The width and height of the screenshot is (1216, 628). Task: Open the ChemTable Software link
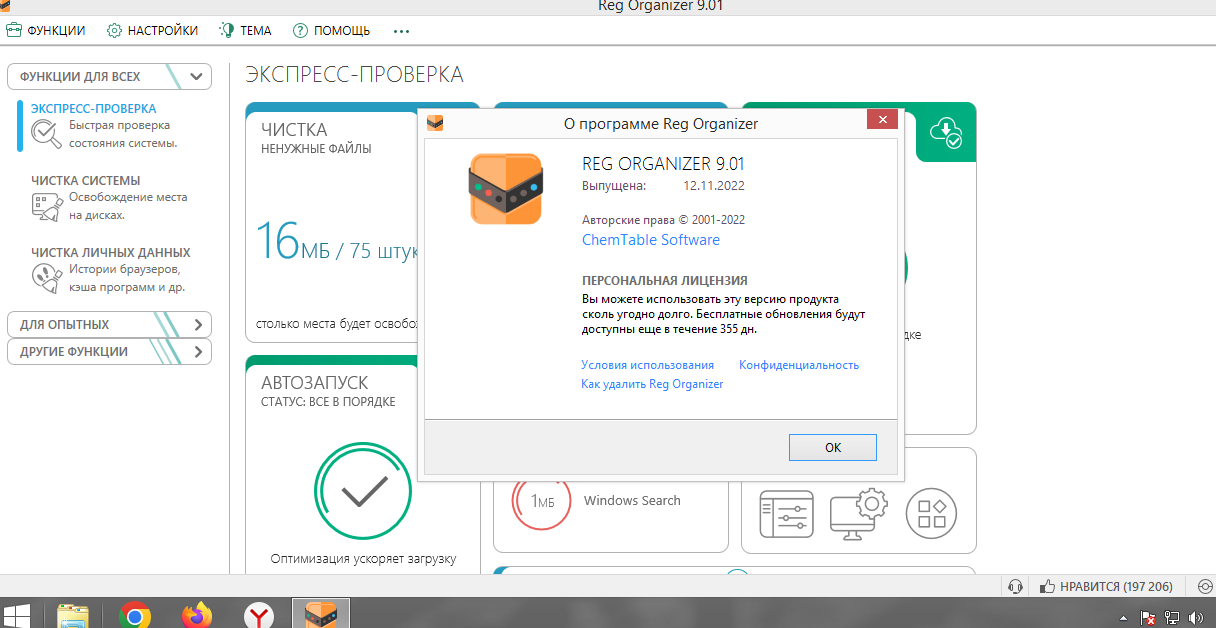point(651,240)
